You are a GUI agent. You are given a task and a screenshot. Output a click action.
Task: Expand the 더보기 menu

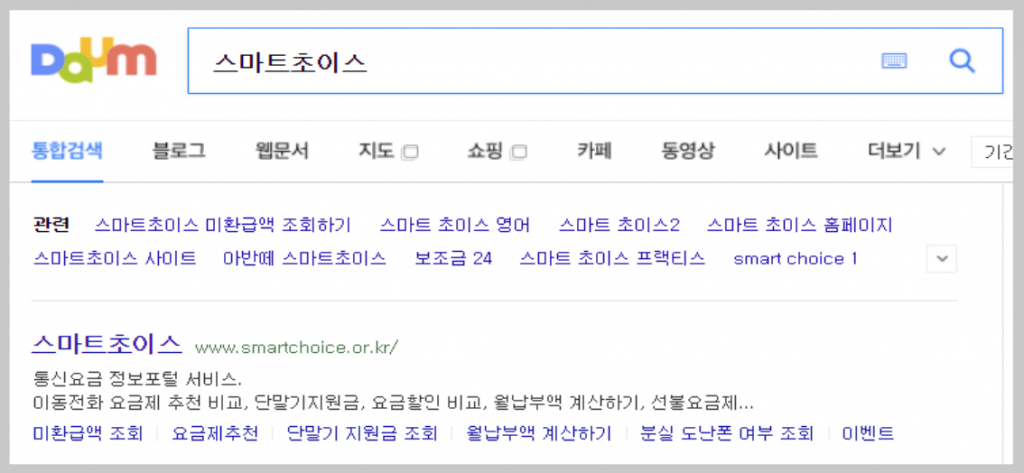click(x=906, y=152)
